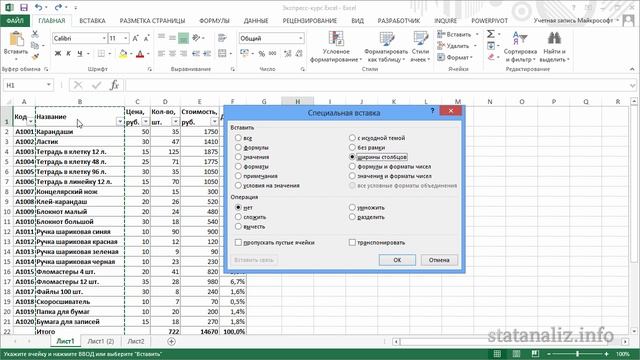Open the ДАННЫЕ ribbon tab
This screenshot has height=360, width=640.
click(x=256, y=20)
